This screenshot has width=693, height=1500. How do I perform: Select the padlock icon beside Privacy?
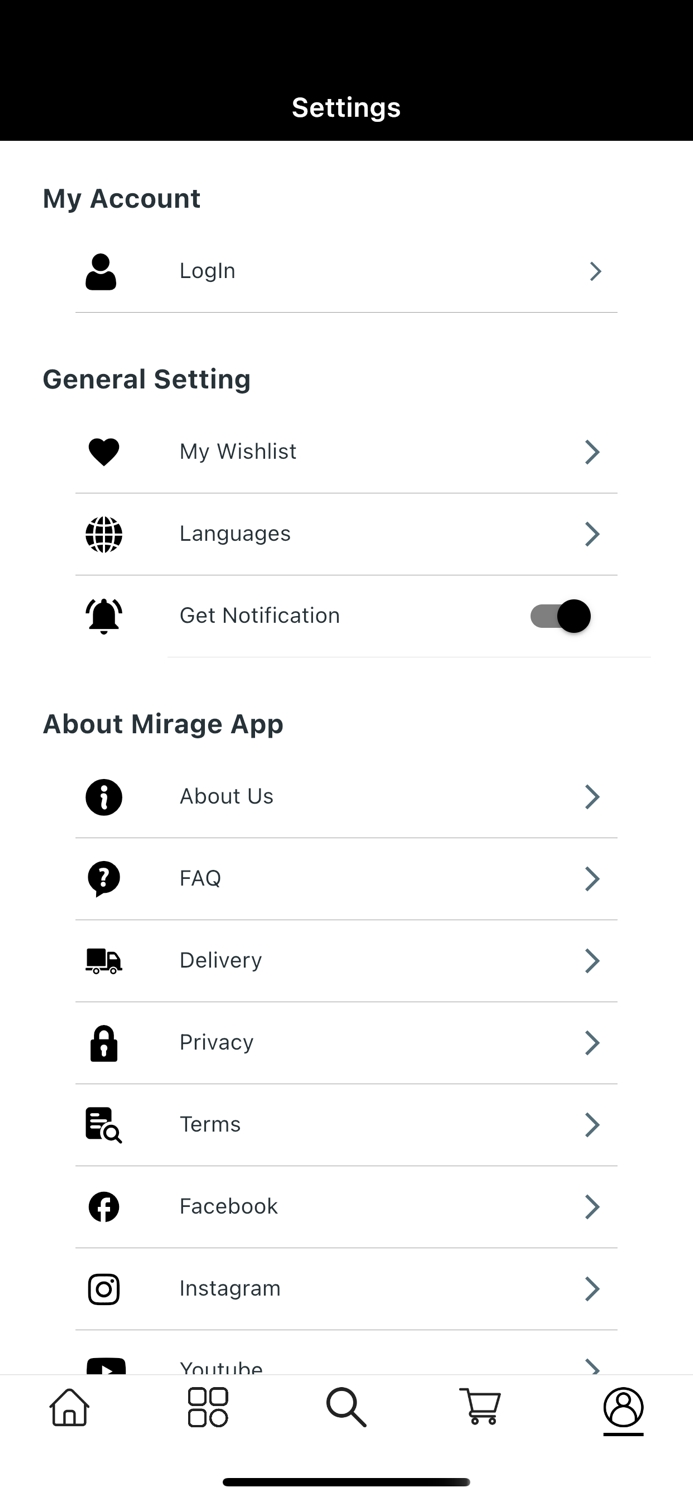(x=103, y=1042)
